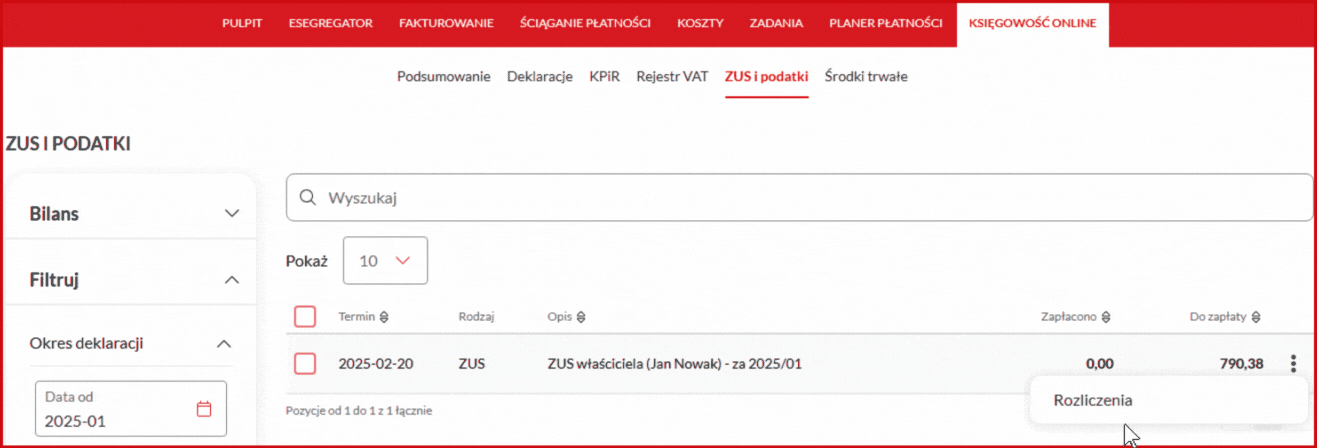Click the text Pozycje od 1 do 1 z 1 łącznie
The height and width of the screenshot is (448, 1317).
click(359, 410)
